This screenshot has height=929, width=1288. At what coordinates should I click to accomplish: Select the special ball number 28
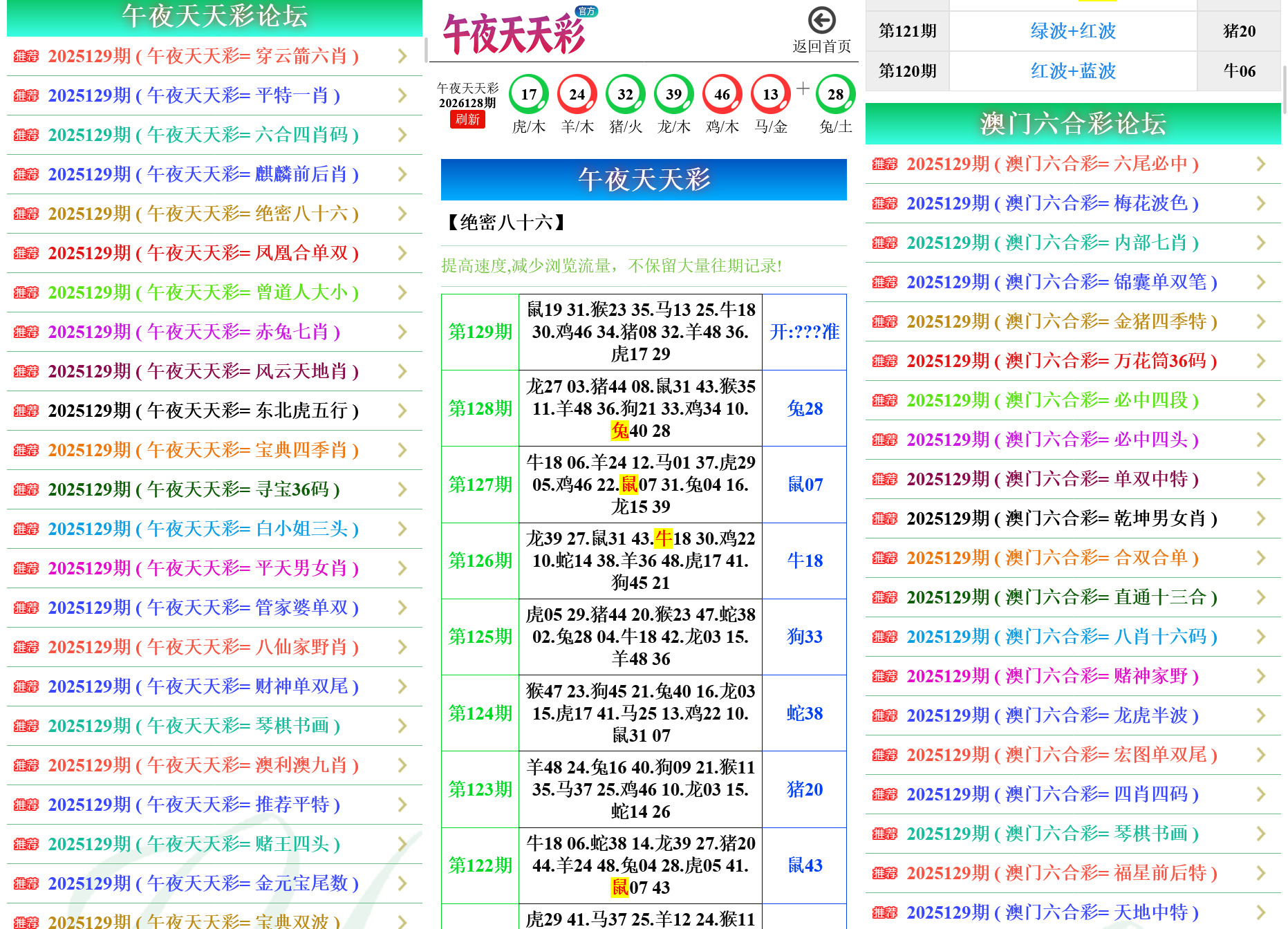pyautogui.click(x=836, y=95)
